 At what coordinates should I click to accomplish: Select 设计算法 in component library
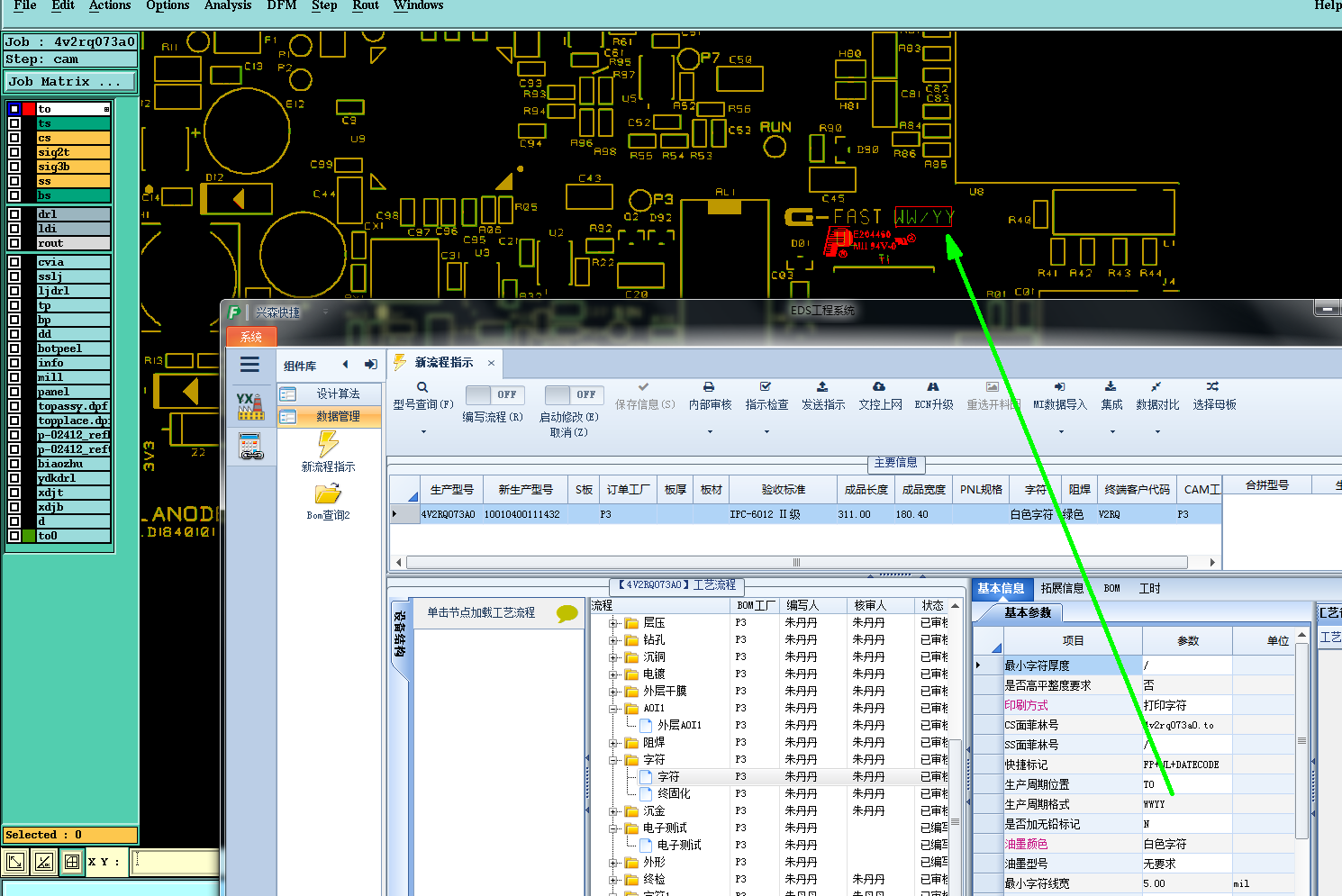tap(330, 394)
